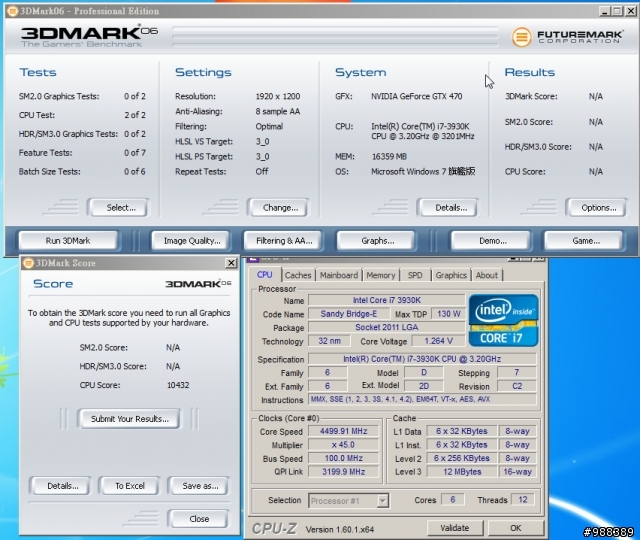Screen dimensions: 640x540
Task: Click the Max TDP value 130 W
Action: [x=448, y=313]
